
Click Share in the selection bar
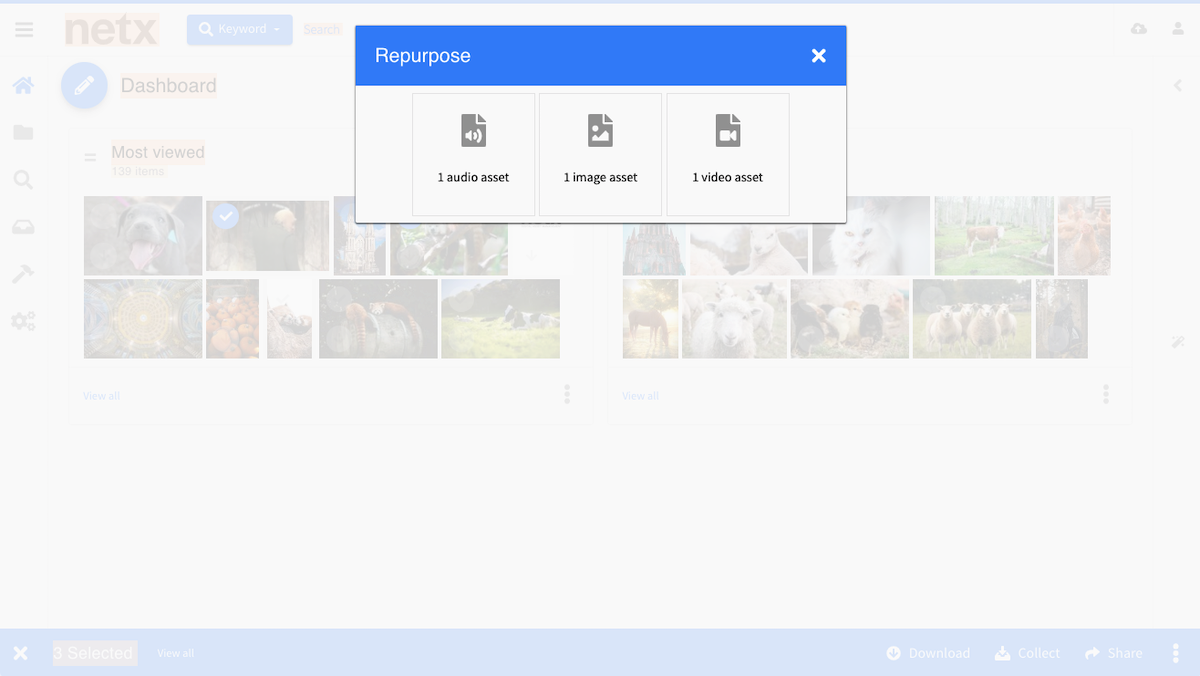click(1113, 653)
